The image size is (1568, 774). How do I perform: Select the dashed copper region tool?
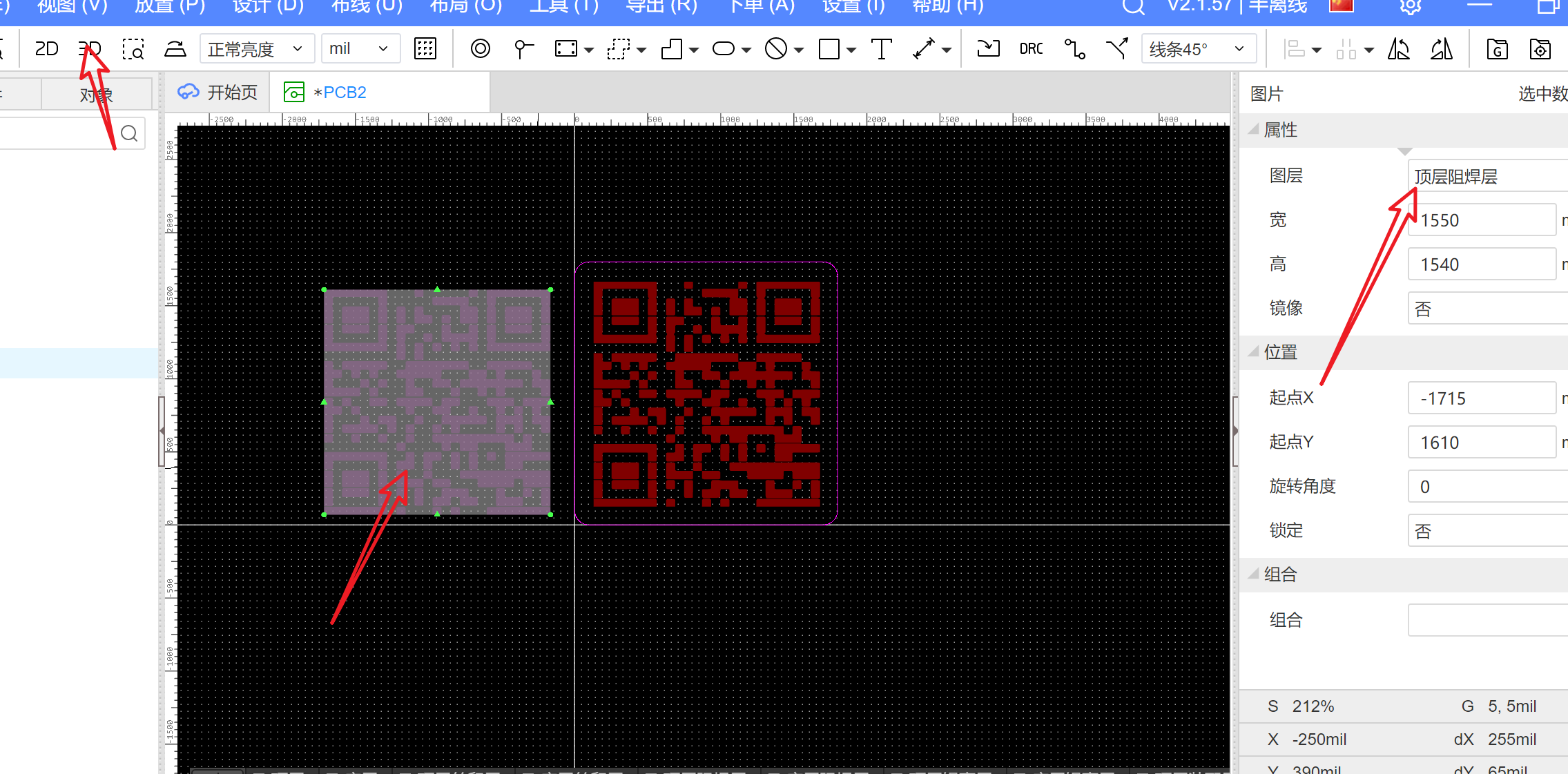pyautogui.click(x=619, y=49)
